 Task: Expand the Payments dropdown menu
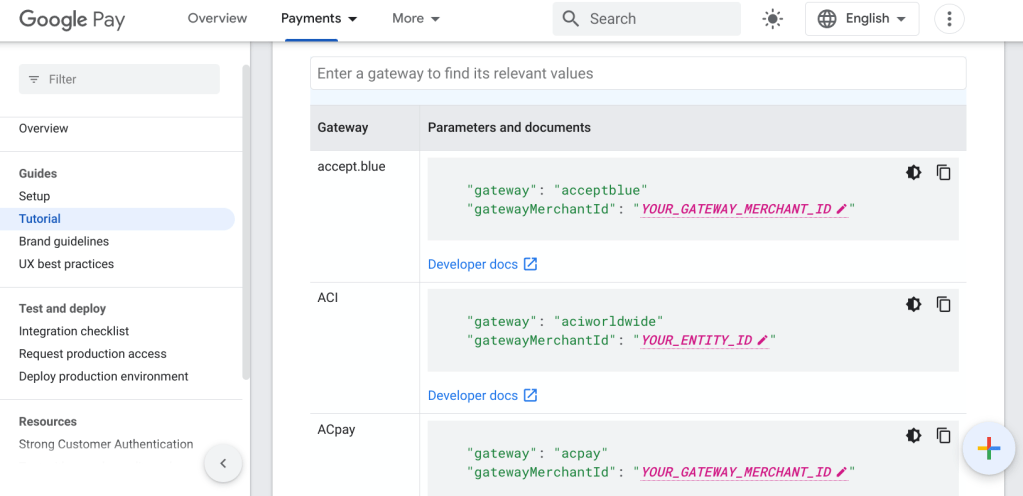[x=319, y=19]
